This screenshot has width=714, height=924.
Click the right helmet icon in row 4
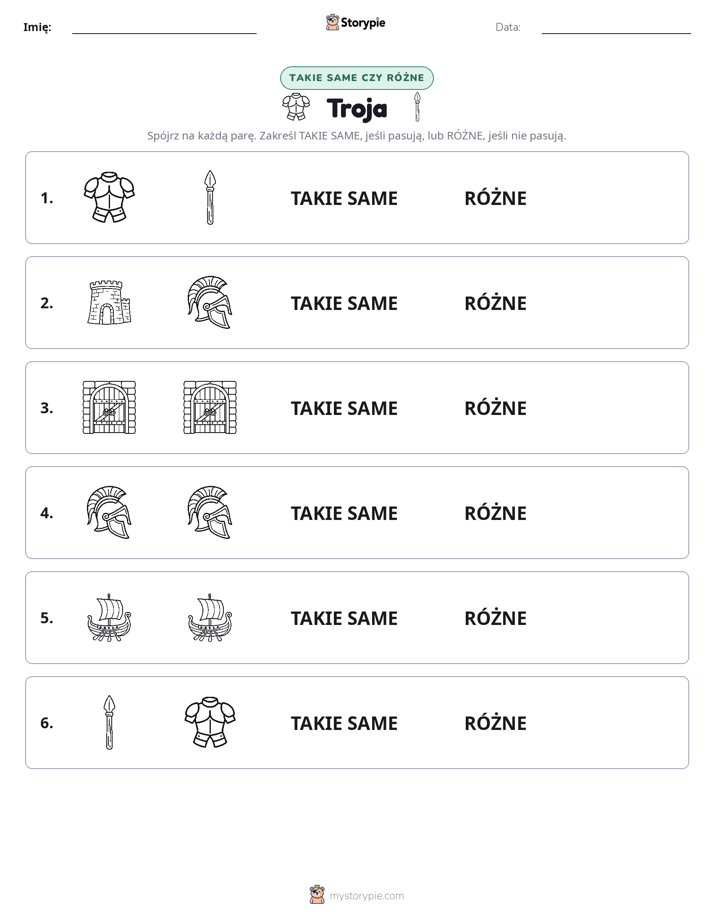click(x=210, y=512)
